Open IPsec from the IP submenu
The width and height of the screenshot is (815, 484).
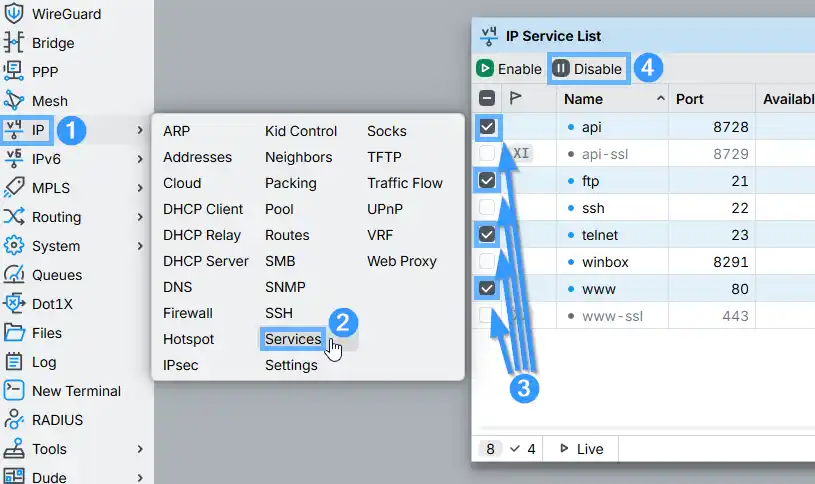click(x=180, y=365)
